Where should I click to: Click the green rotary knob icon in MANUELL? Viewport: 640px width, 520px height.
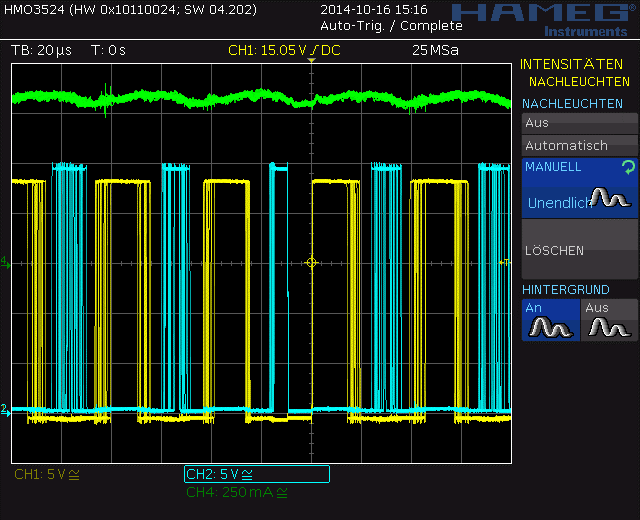(x=627, y=168)
